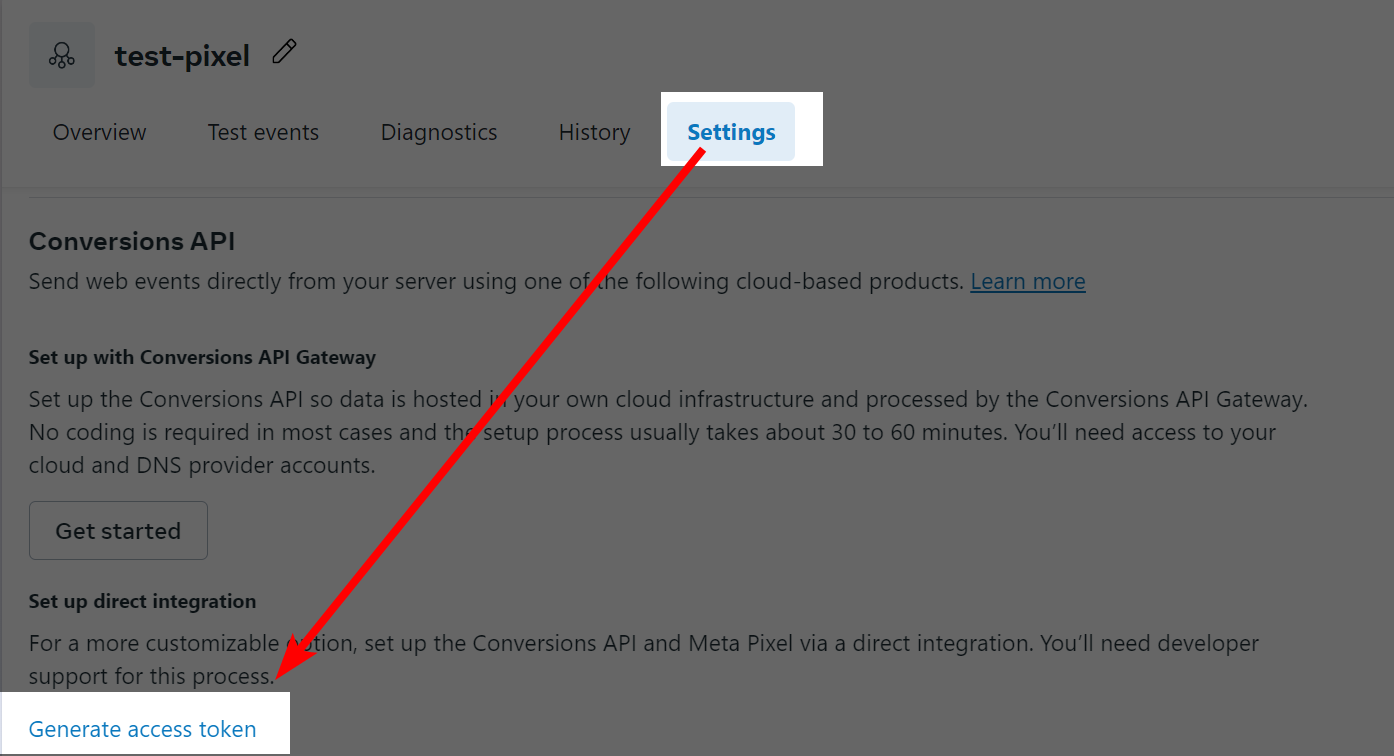Click the Set up with Conversions API Gateway subheading
The height and width of the screenshot is (756, 1394).
coord(202,357)
